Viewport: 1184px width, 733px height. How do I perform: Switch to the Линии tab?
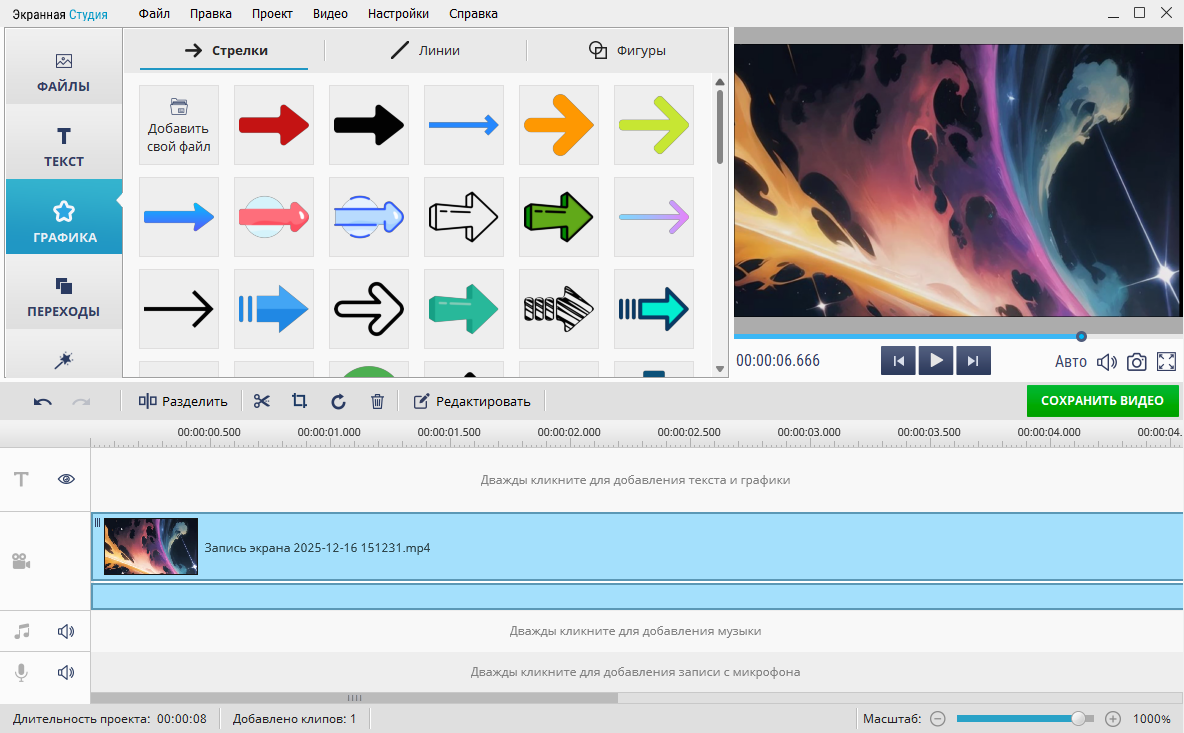[x=425, y=51]
